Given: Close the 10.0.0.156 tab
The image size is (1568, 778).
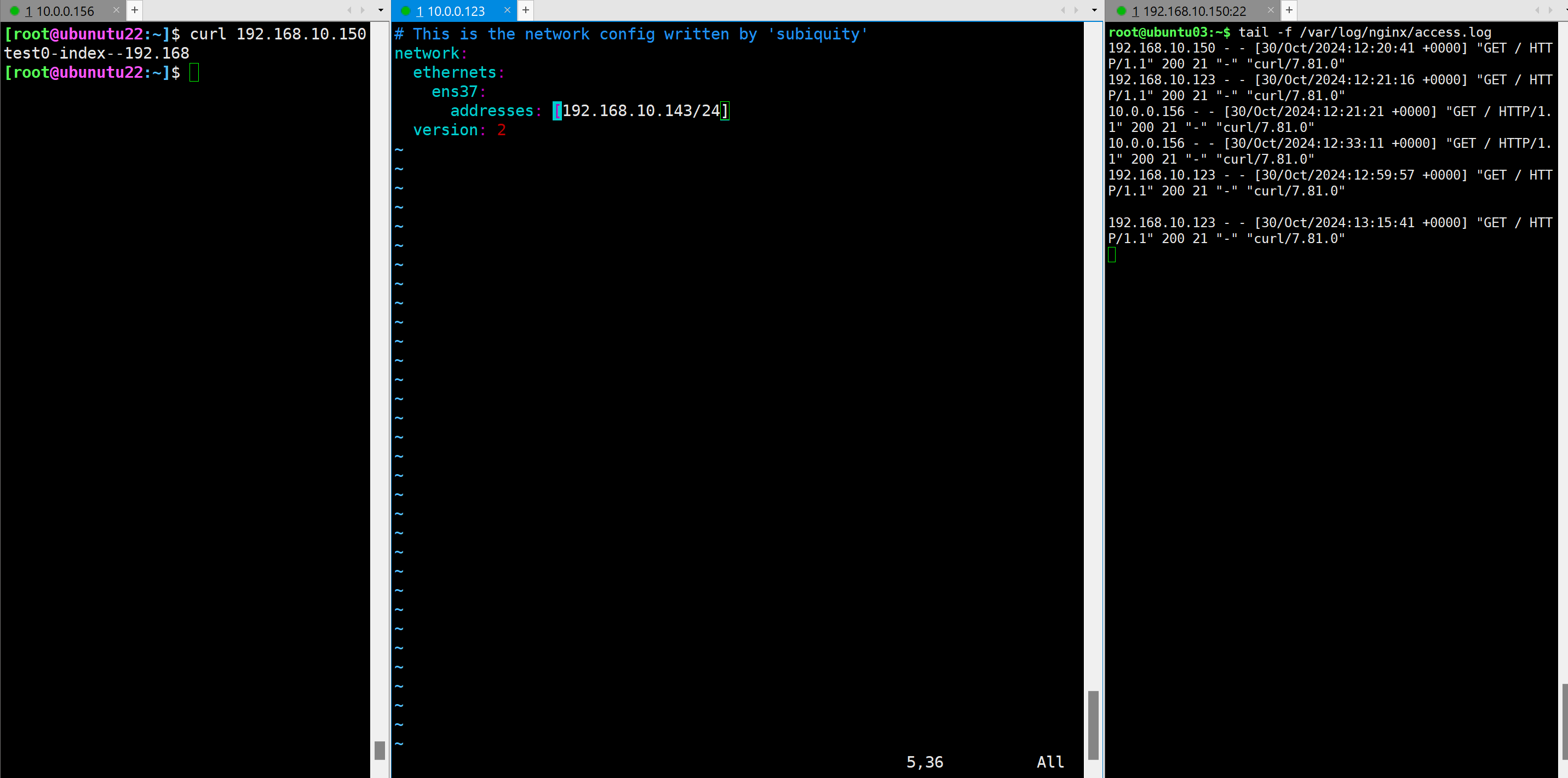Looking at the screenshot, I should tap(116, 10).
